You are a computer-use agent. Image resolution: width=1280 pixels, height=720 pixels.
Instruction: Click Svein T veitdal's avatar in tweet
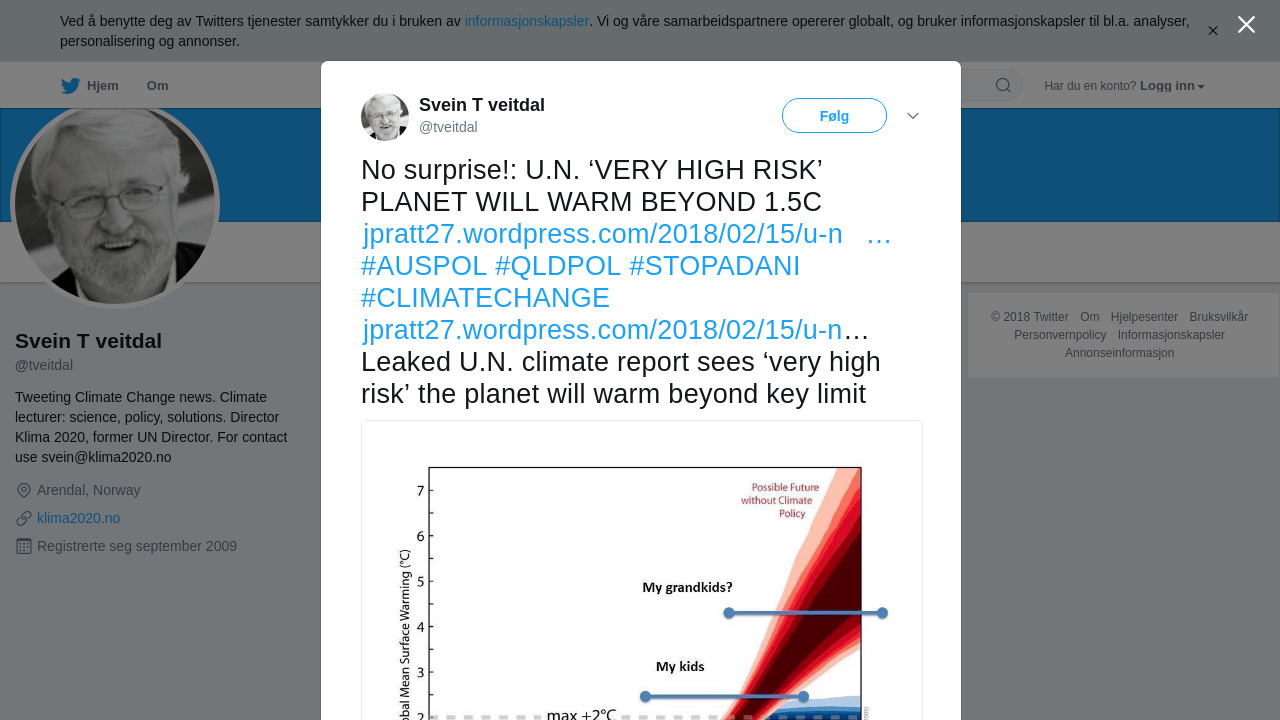click(x=385, y=117)
